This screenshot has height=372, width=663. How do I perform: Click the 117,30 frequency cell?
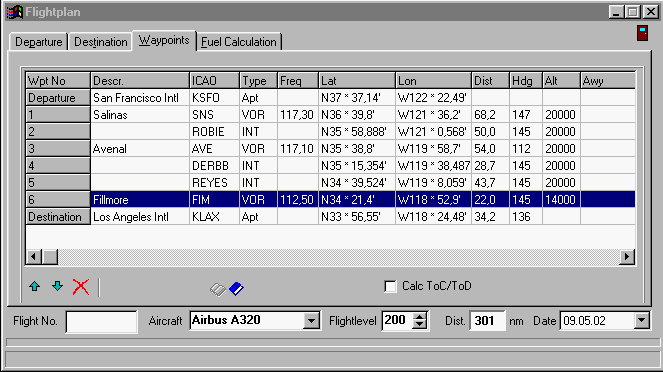(x=298, y=115)
